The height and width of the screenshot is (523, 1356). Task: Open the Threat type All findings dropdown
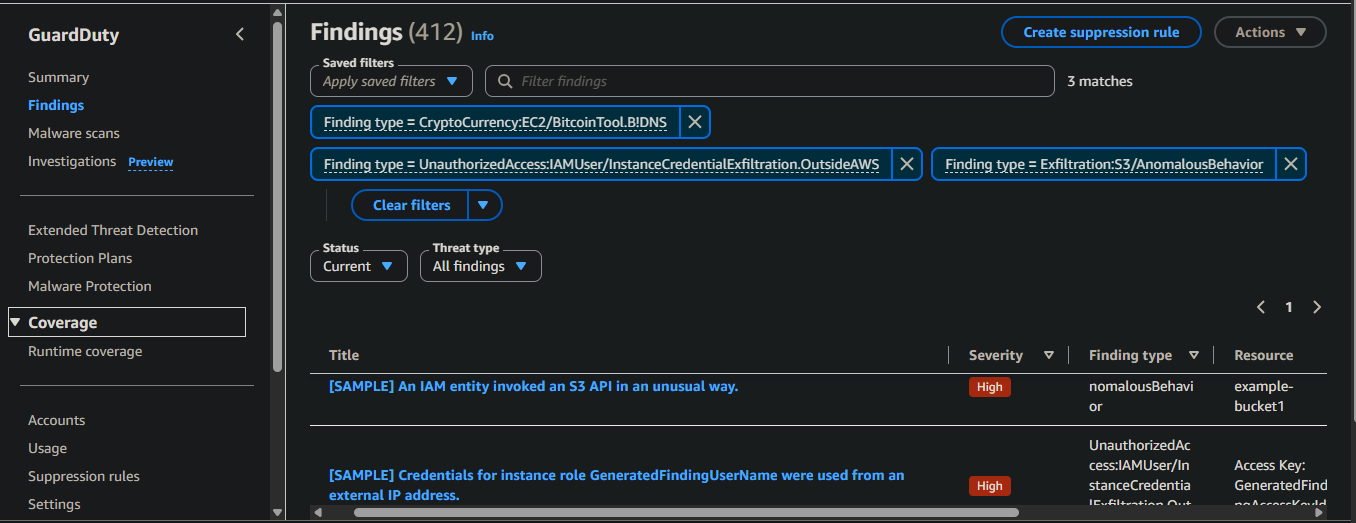tap(481, 266)
